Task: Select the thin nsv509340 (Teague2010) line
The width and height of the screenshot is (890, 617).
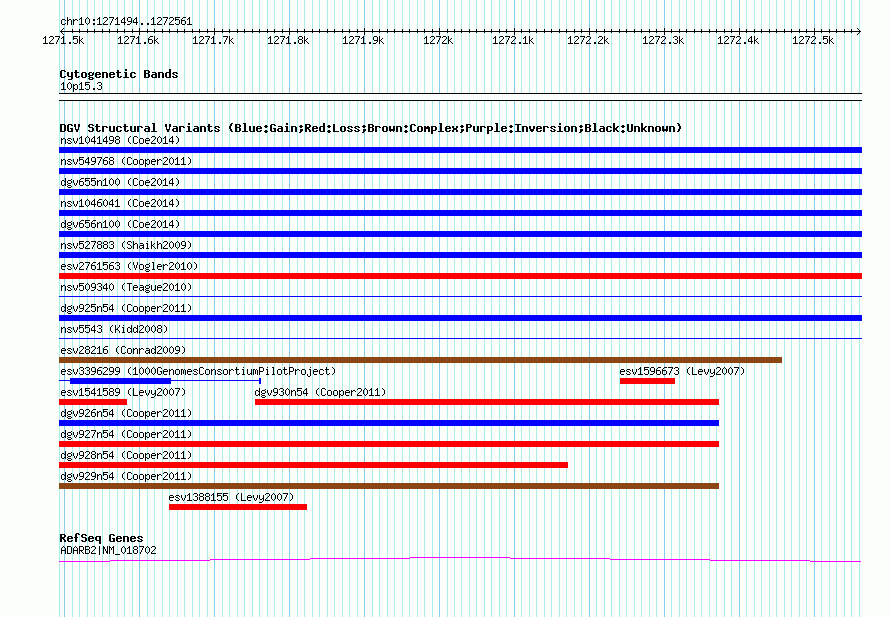Action: [460, 297]
